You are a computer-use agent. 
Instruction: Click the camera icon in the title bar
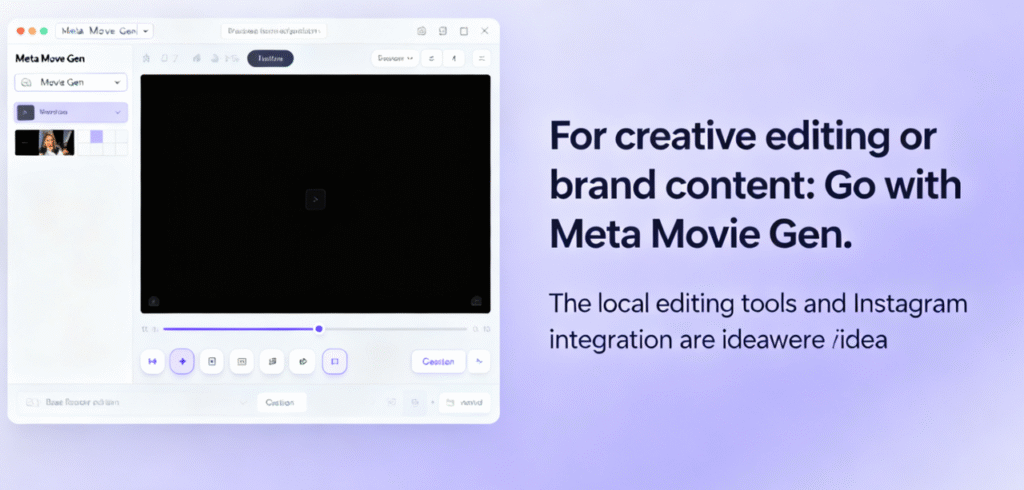[422, 31]
